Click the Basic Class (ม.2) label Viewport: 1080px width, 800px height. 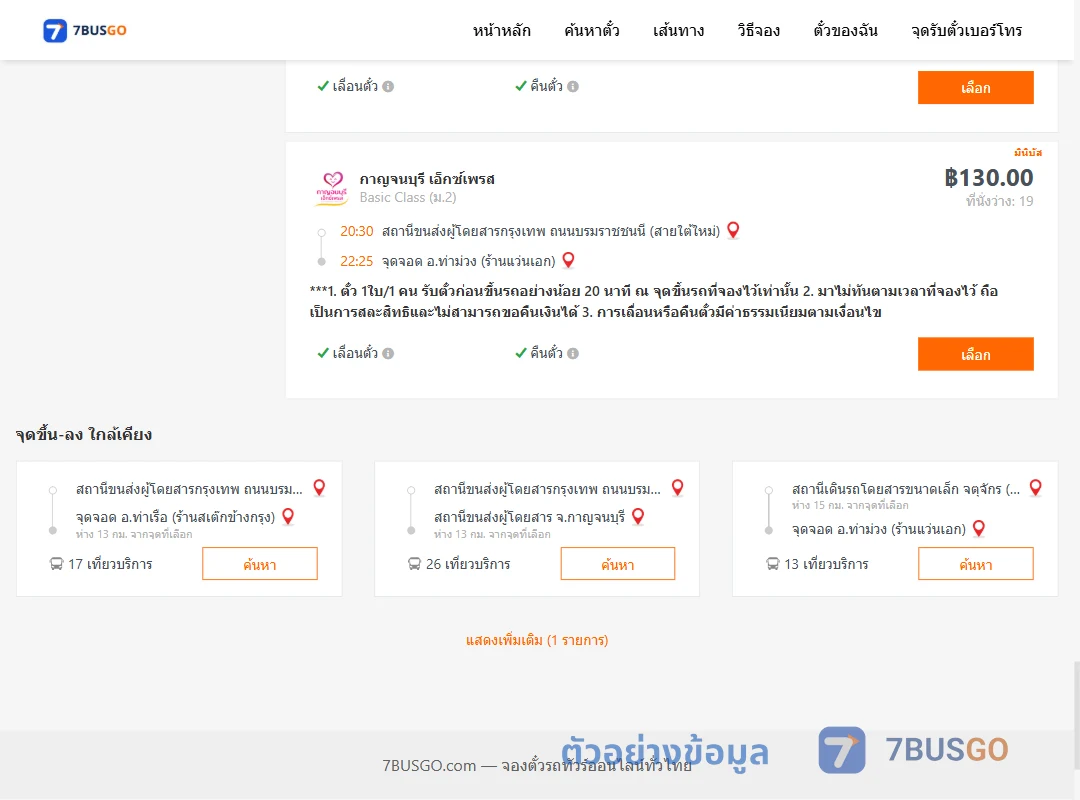pyautogui.click(x=408, y=198)
